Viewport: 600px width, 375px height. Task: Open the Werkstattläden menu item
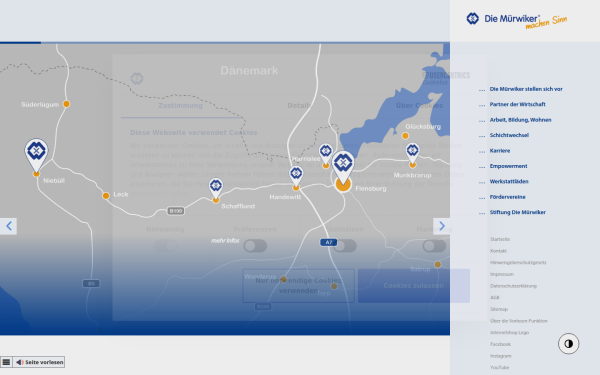pyautogui.click(x=509, y=181)
